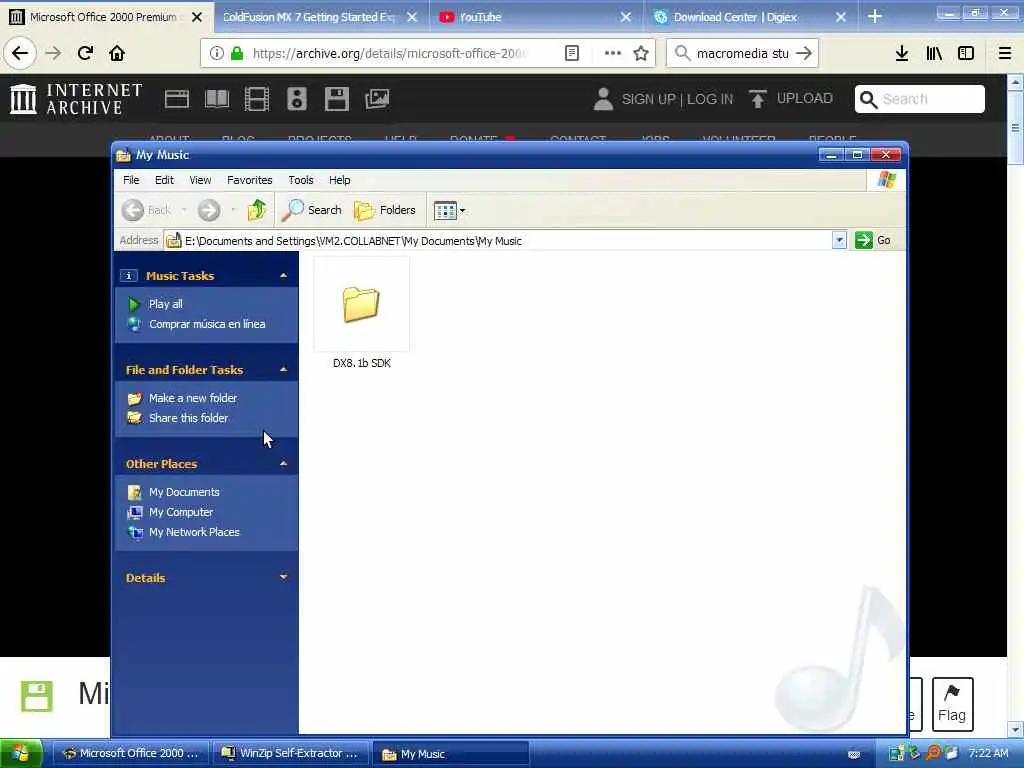Click the Firefox search box

[x=742, y=53]
